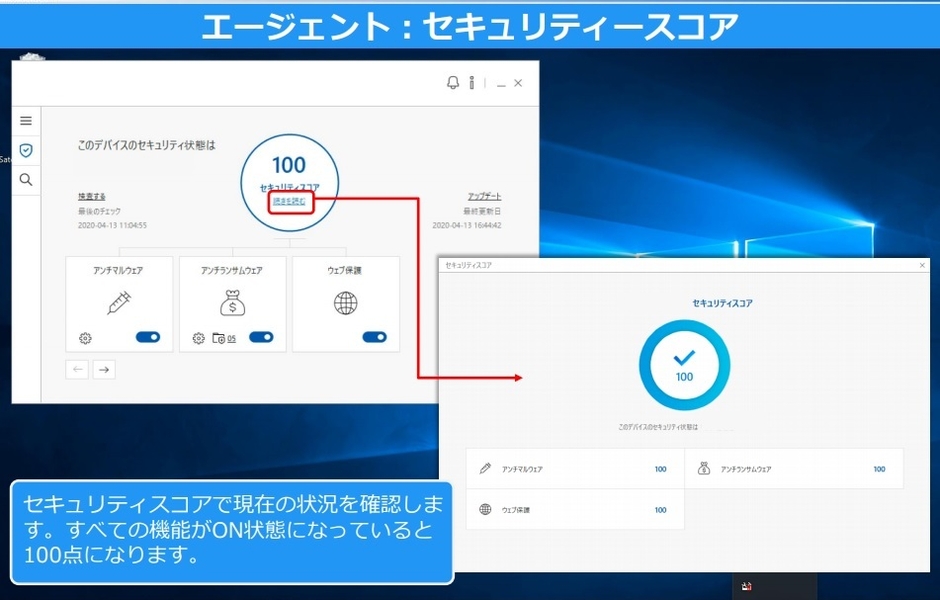This screenshot has width=940, height=600.
Task: Disable the アンチマルウェア toggle switch
Action: click(x=149, y=336)
